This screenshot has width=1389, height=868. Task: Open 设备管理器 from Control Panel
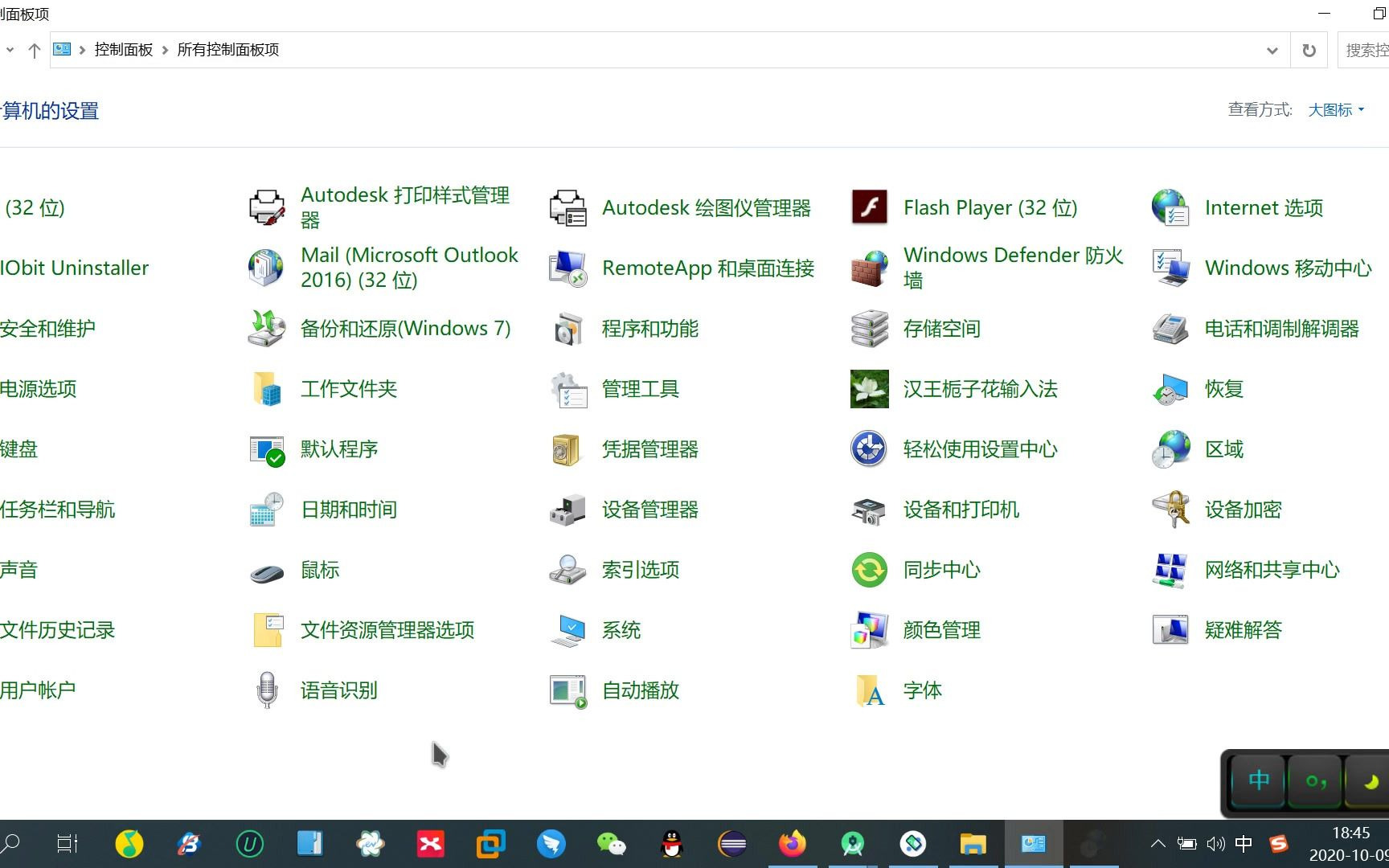click(651, 510)
